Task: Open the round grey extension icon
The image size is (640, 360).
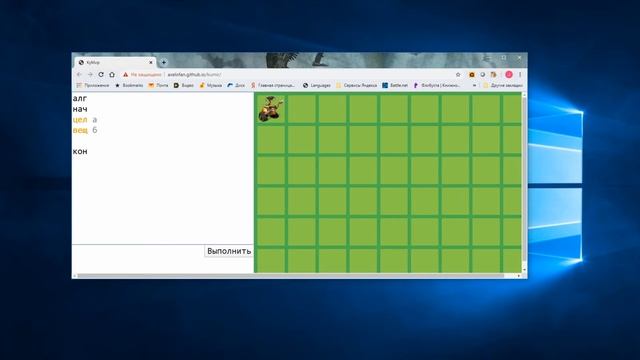Action: (x=482, y=75)
